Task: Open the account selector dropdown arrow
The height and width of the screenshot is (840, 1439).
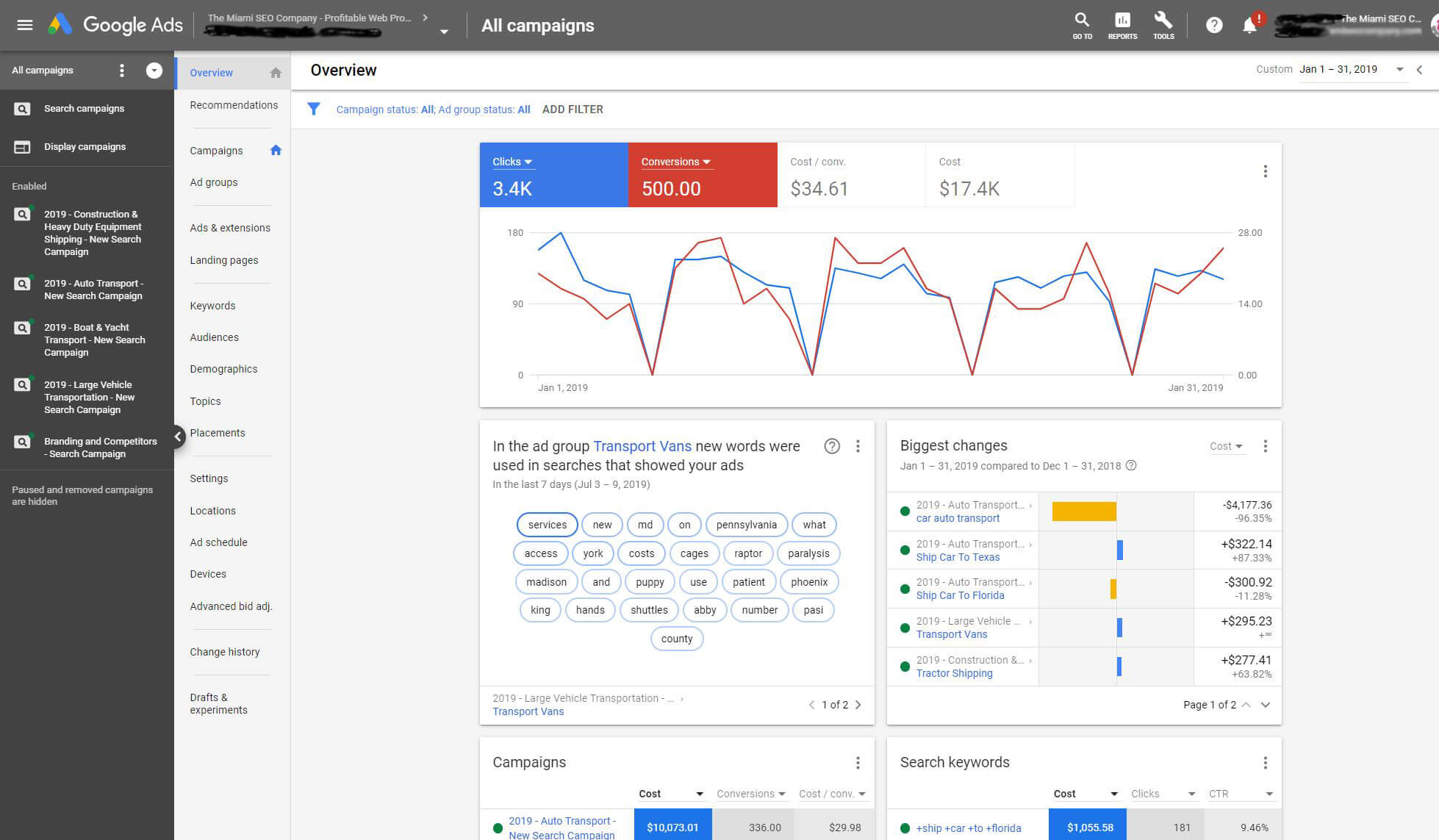Action: click(444, 32)
